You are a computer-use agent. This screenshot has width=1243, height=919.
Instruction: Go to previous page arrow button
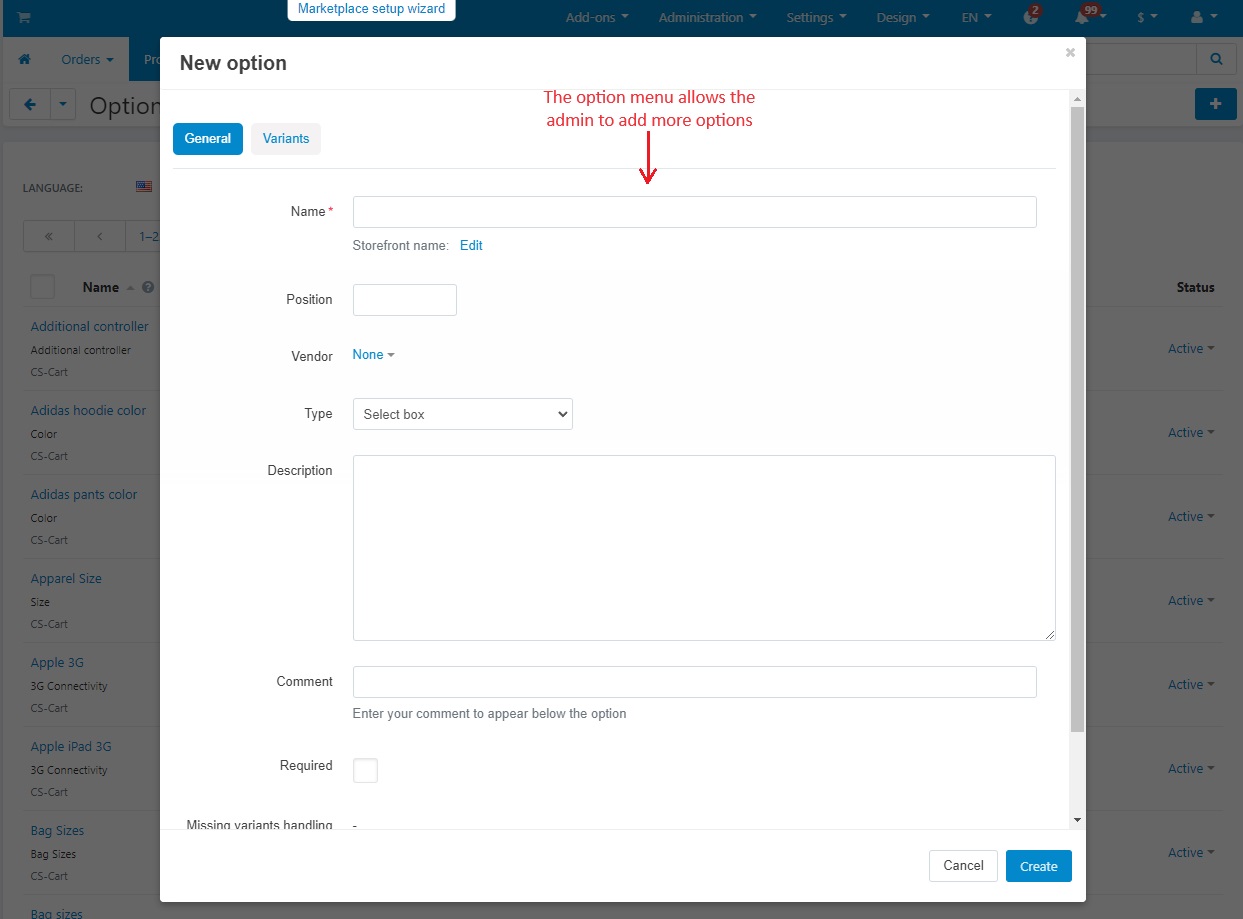[100, 237]
